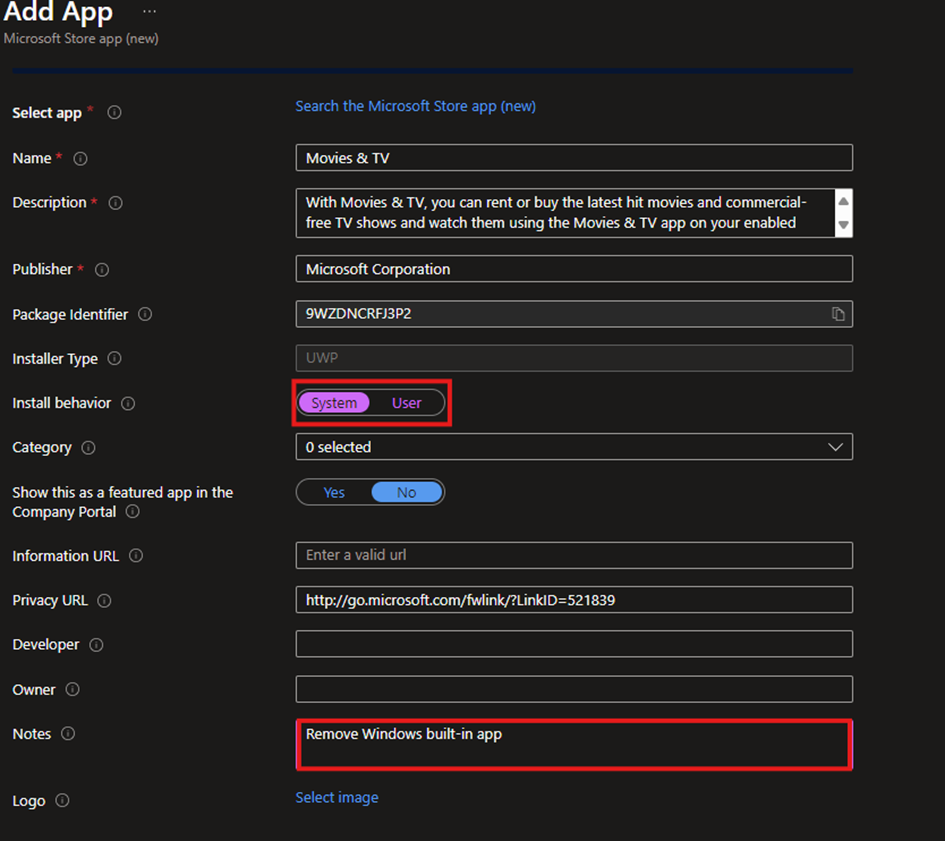The image size is (945, 841).
Task: Show info tooltip for Information URL
Action: [x=136, y=556]
